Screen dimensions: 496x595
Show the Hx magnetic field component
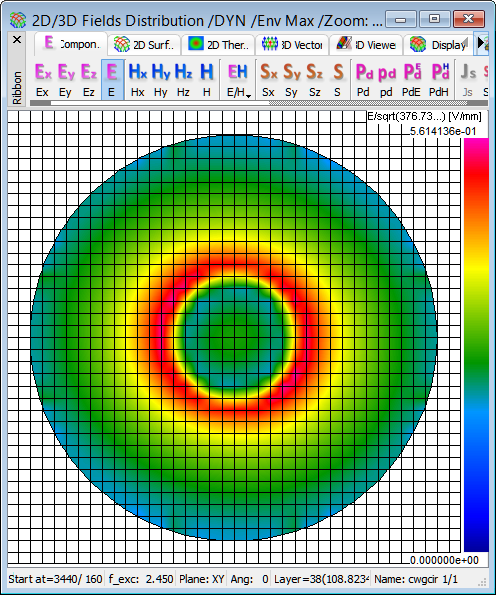coord(137,80)
